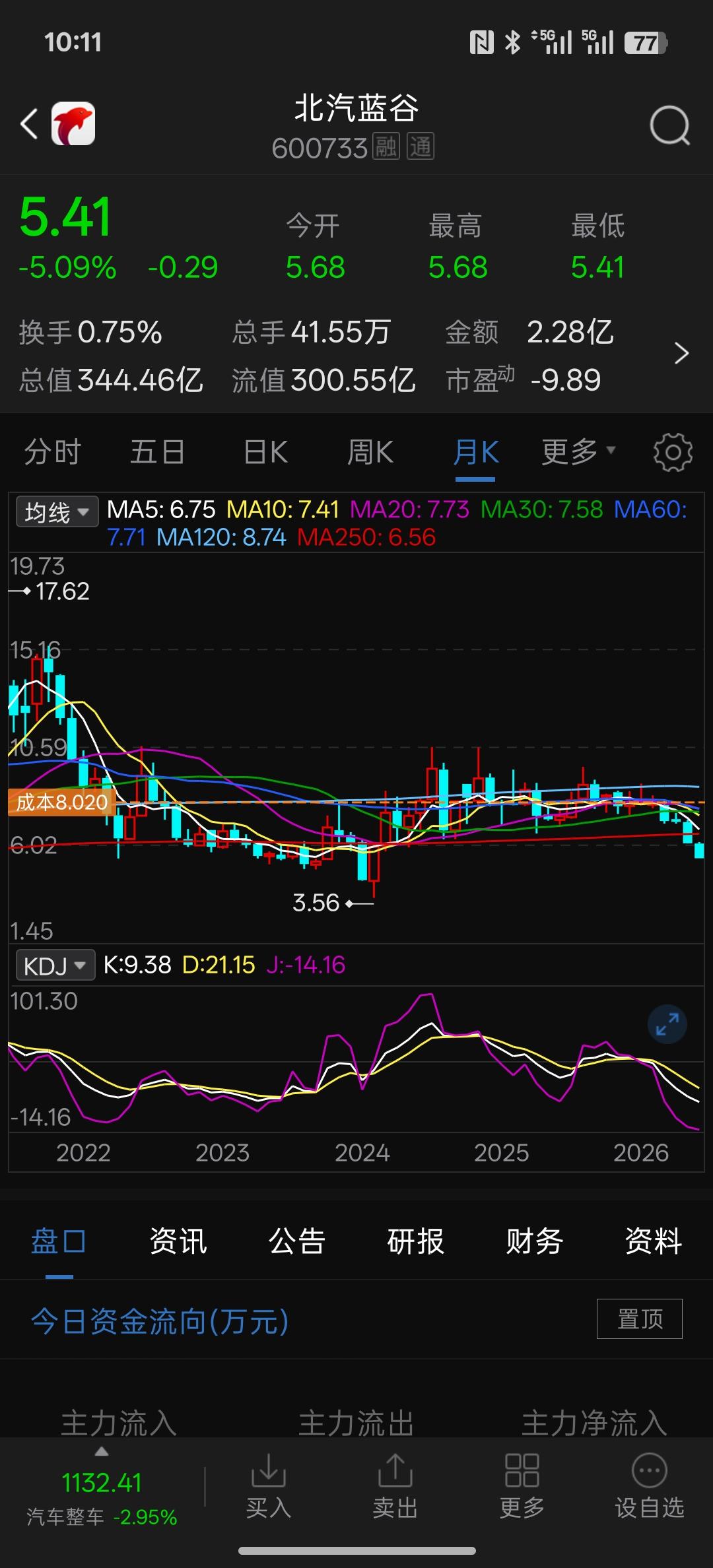Screen dimensions: 713x1568
Task: Switch to 分时 intraday tab
Action: click(53, 453)
